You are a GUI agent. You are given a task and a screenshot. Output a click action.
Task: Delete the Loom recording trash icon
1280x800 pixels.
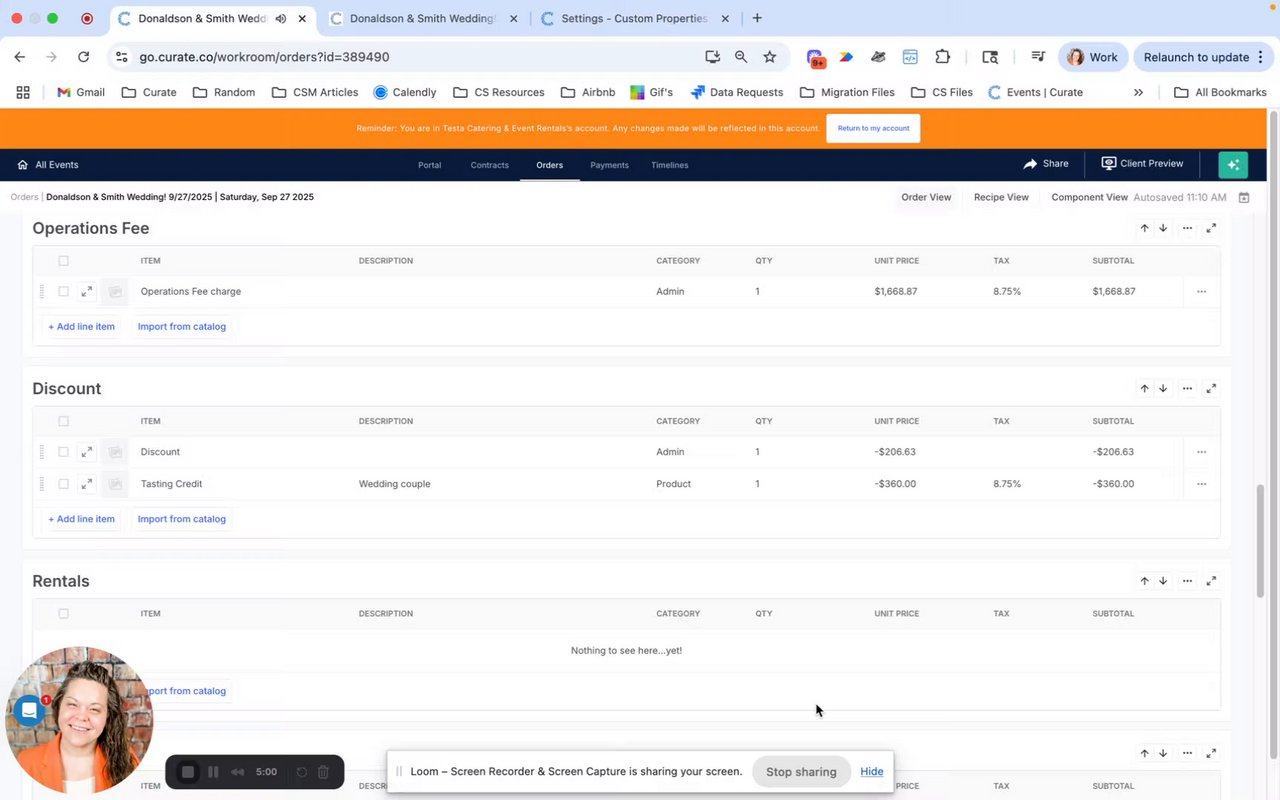pyautogui.click(x=323, y=772)
